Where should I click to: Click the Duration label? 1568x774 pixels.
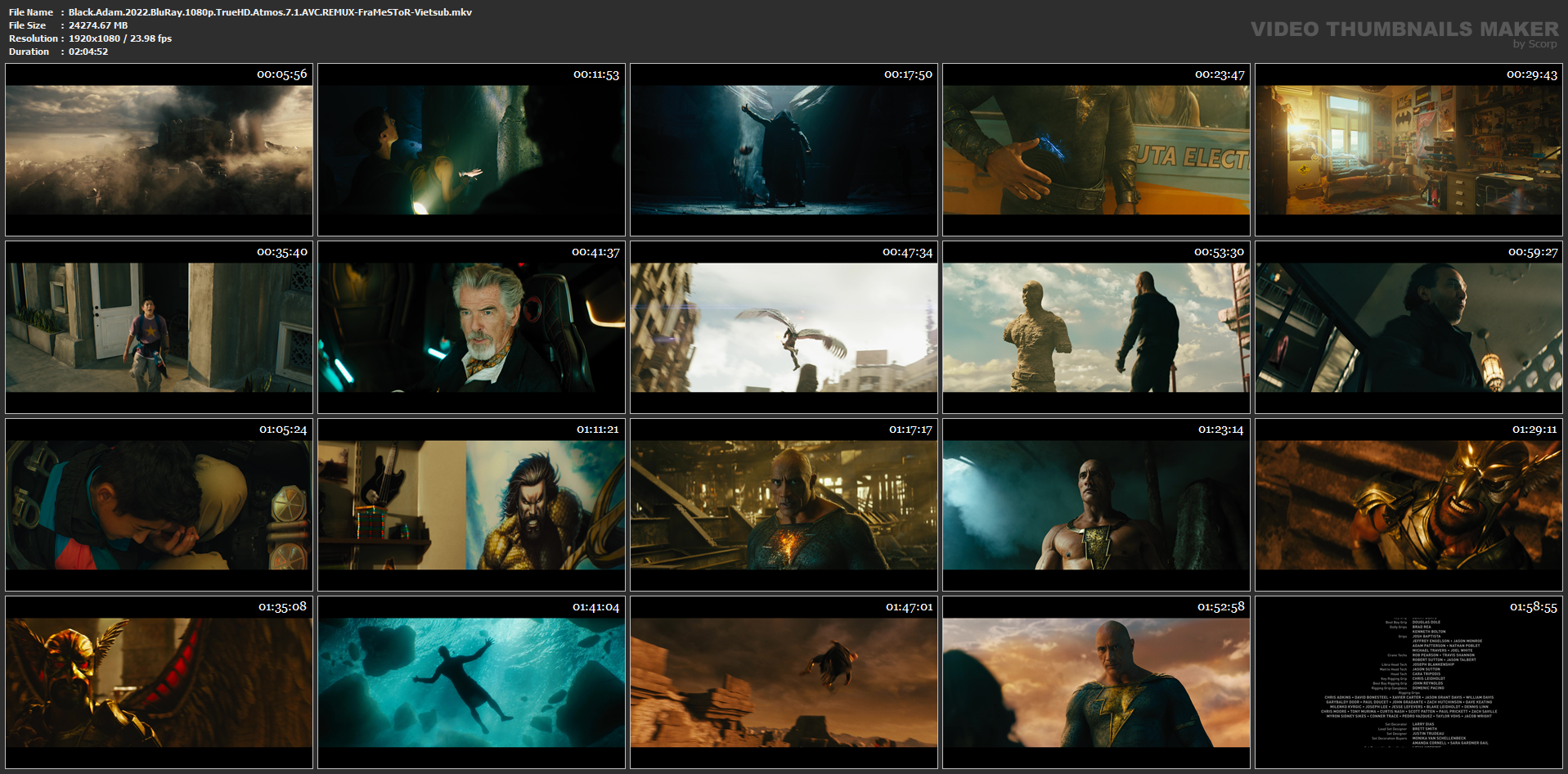click(x=29, y=52)
